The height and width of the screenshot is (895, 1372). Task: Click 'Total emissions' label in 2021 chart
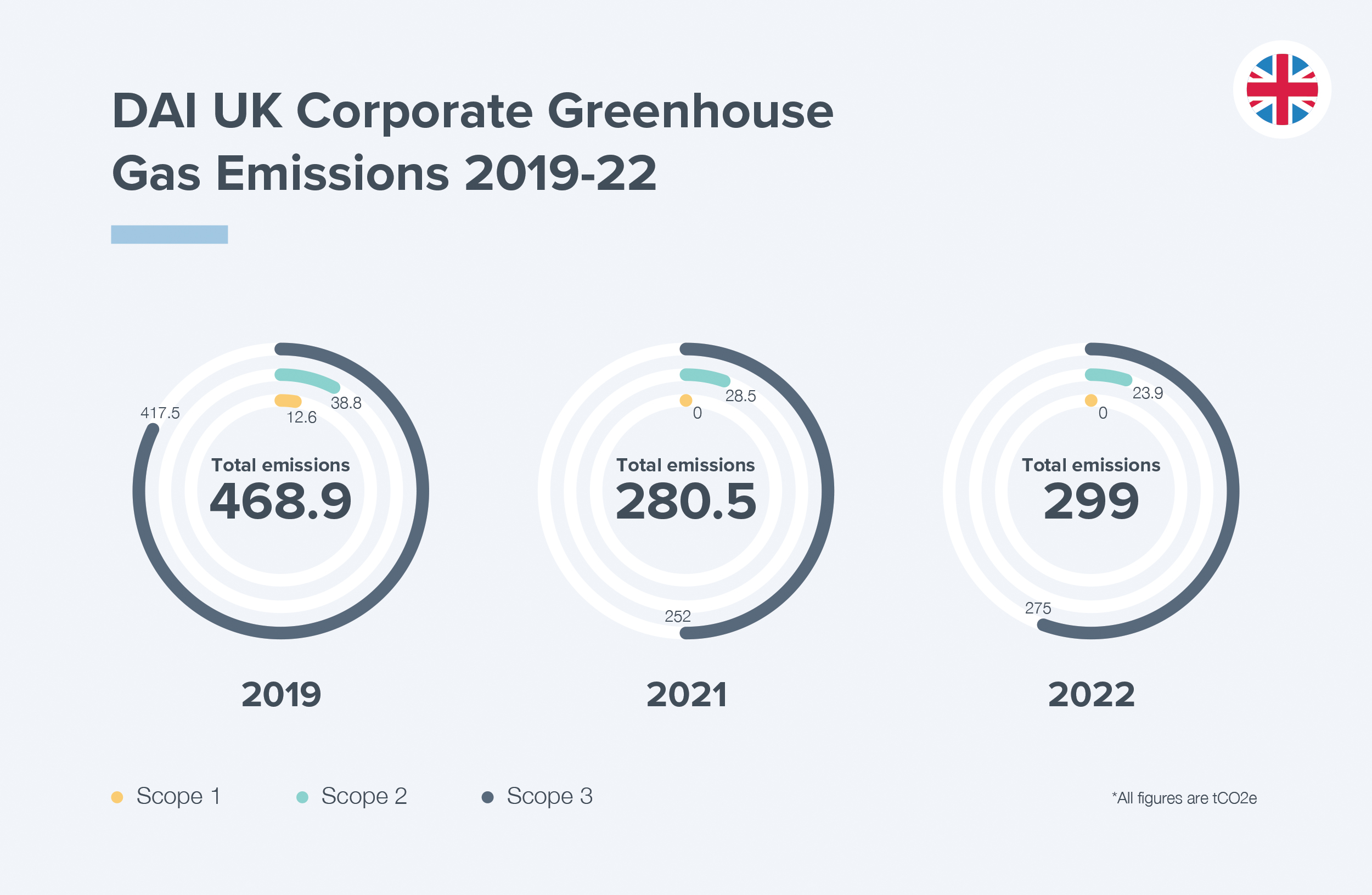point(686,465)
